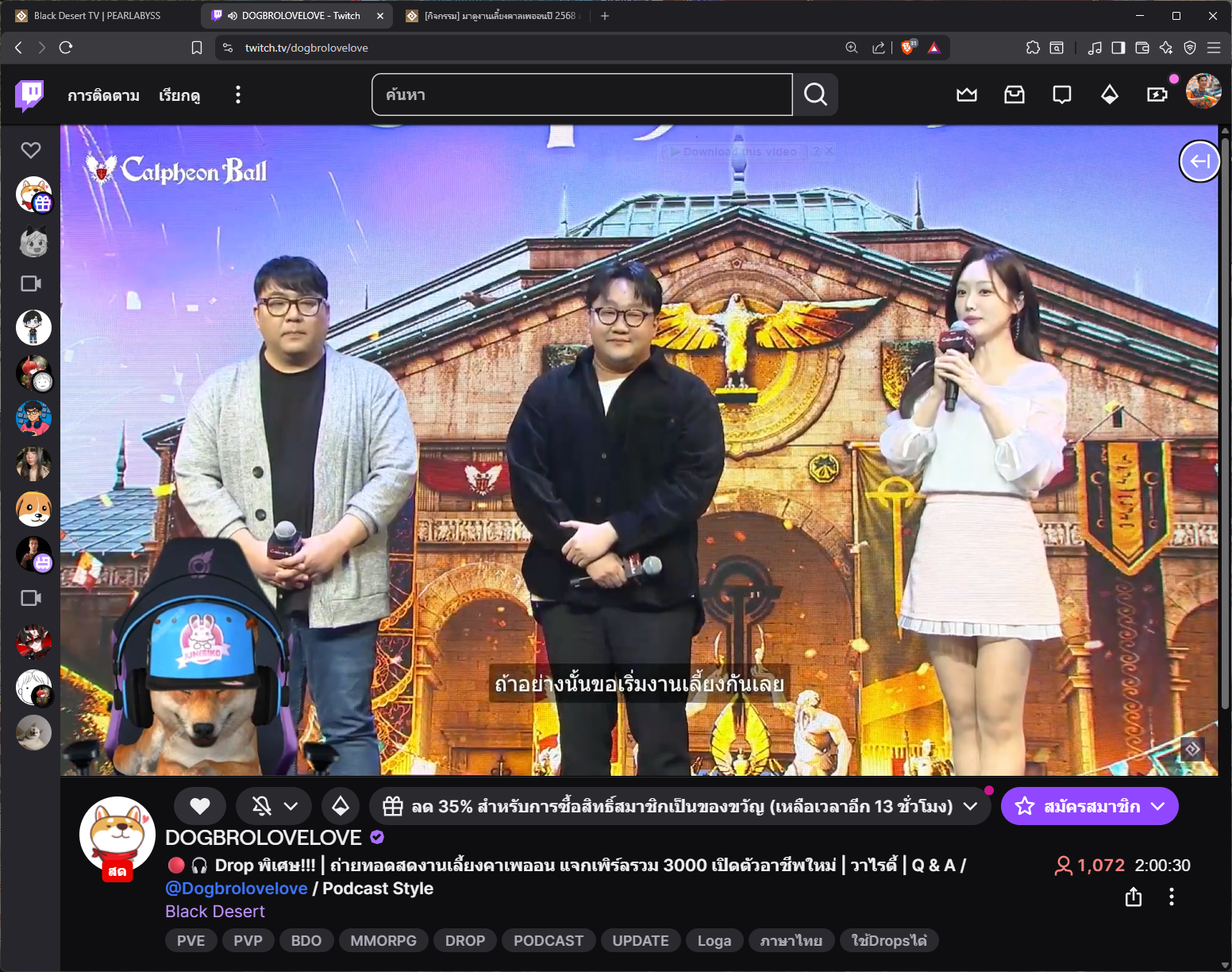
Task: Open the Black Desert game category link
Action: (x=214, y=912)
